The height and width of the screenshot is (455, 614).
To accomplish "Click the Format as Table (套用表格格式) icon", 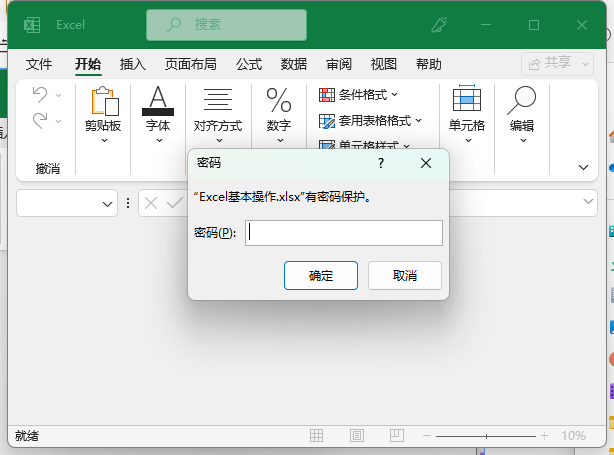I will pyautogui.click(x=327, y=121).
